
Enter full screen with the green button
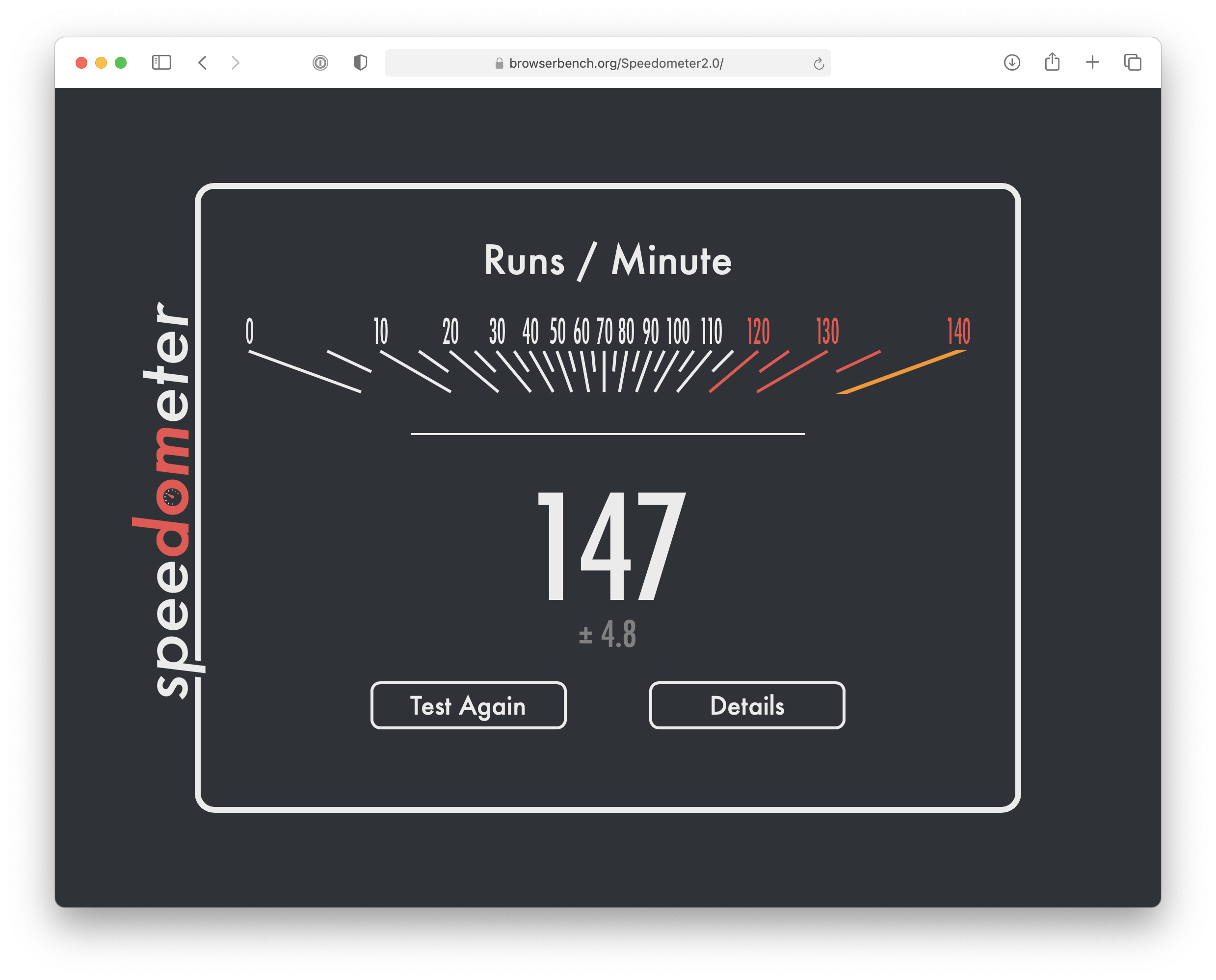121,63
